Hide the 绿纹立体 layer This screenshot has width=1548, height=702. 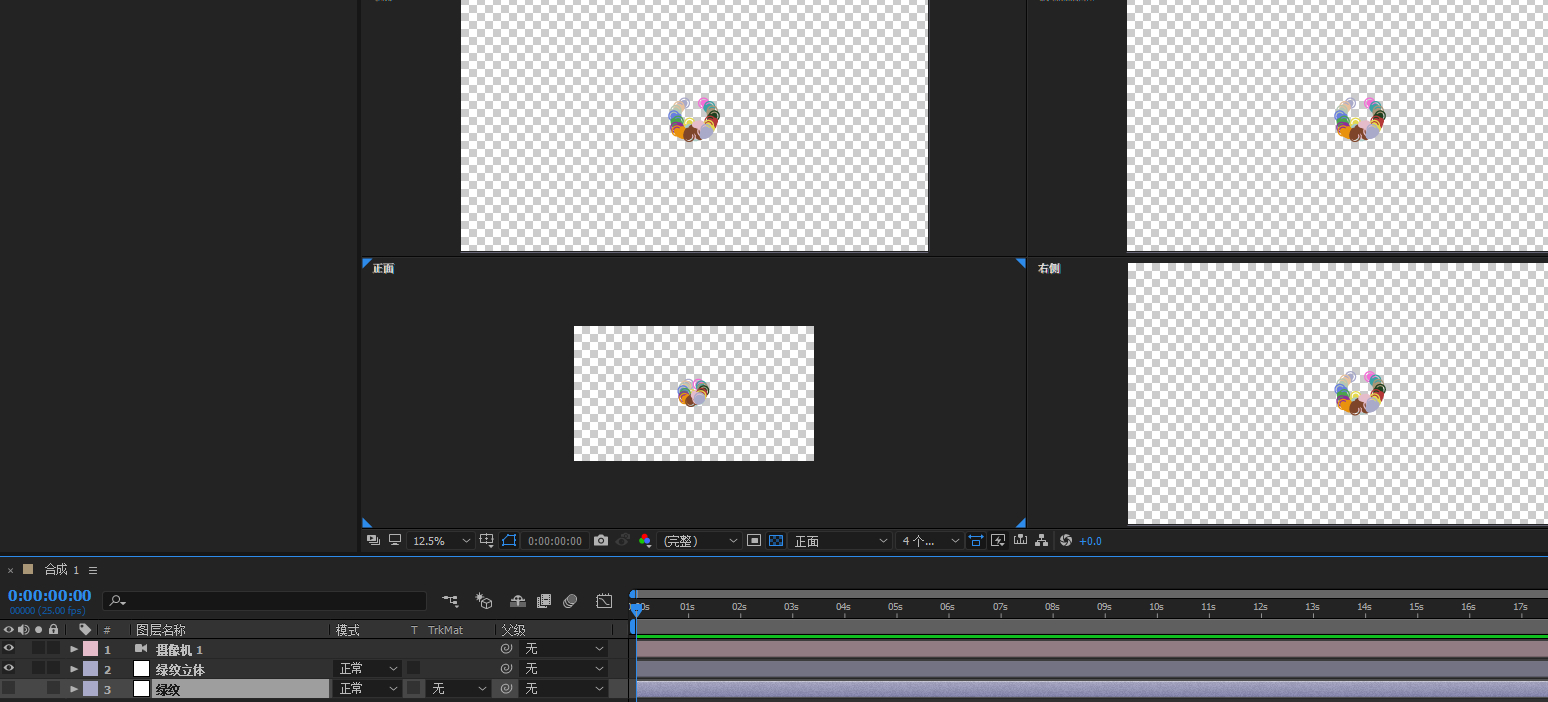(x=9, y=668)
